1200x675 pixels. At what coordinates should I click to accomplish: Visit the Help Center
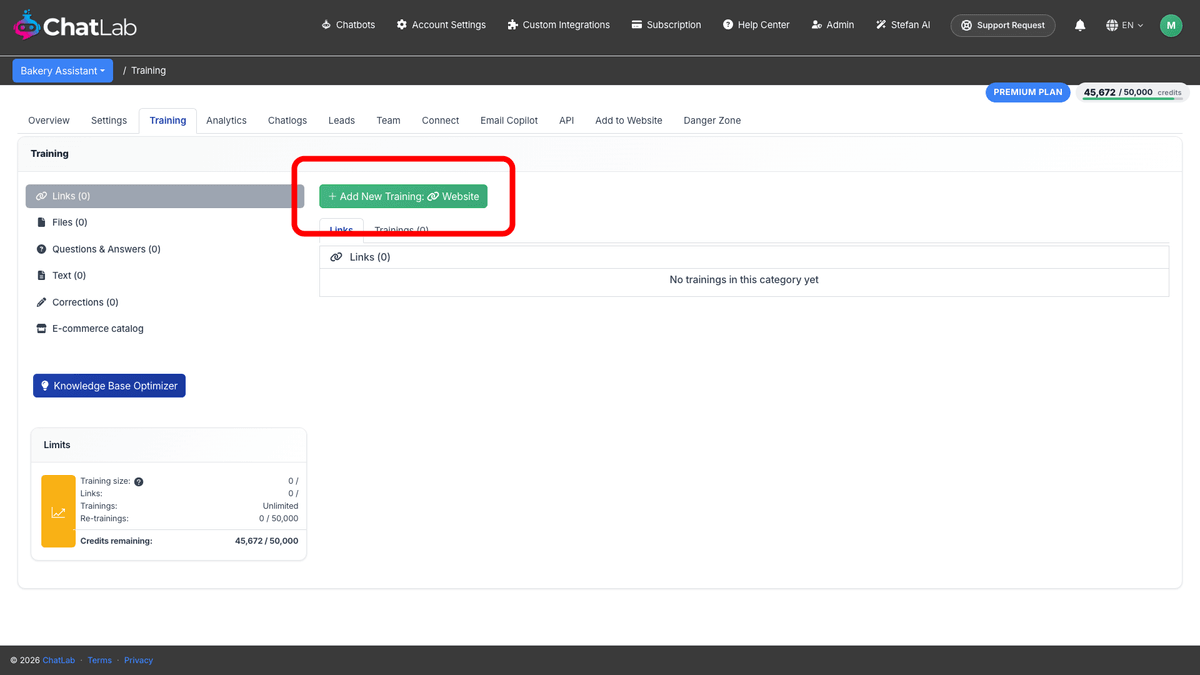[x=756, y=25]
